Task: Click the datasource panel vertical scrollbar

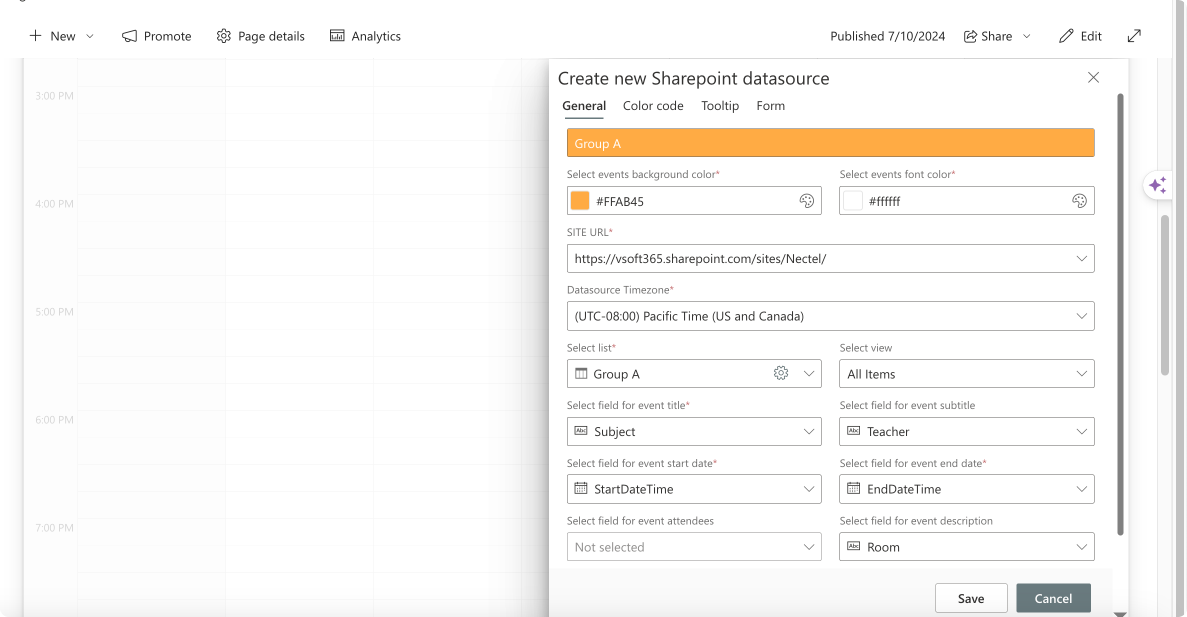Action: click(x=1120, y=314)
